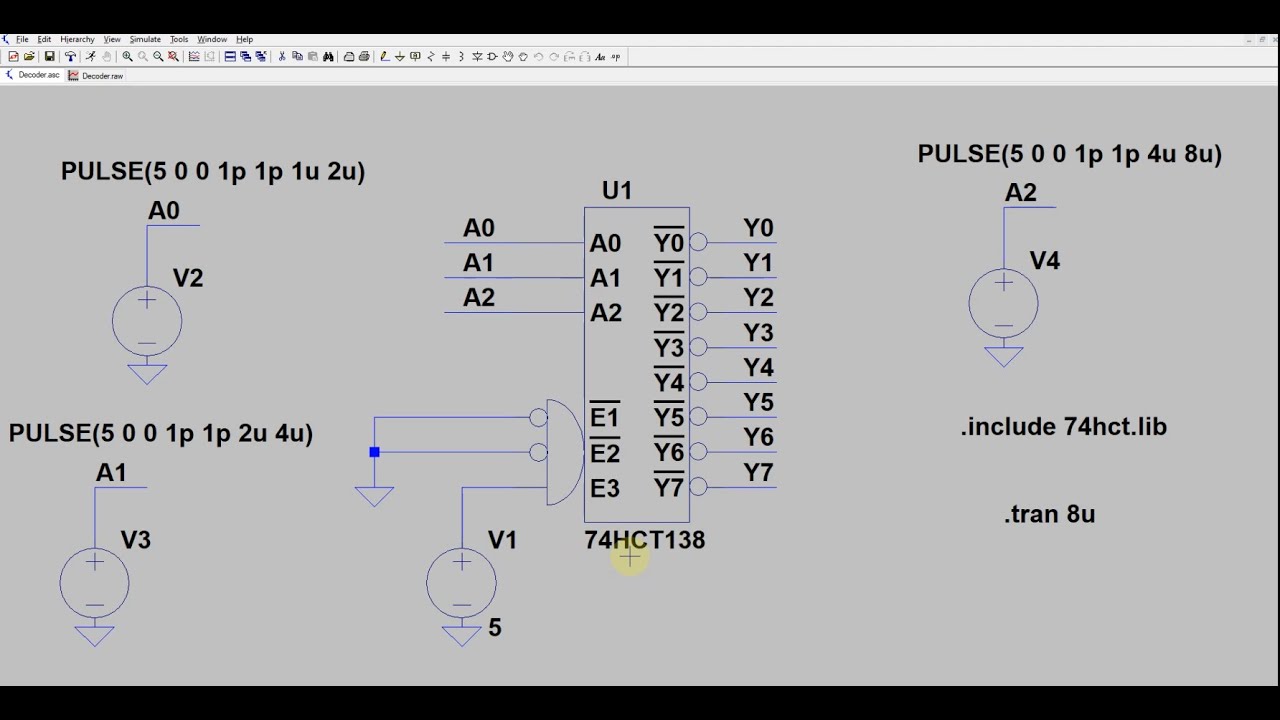
Task: Select the Draw Wire pencil tool
Action: pos(384,57)
